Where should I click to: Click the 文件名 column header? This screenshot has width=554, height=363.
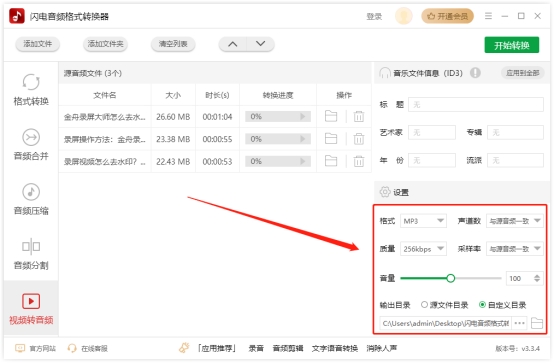coord(105,95)
